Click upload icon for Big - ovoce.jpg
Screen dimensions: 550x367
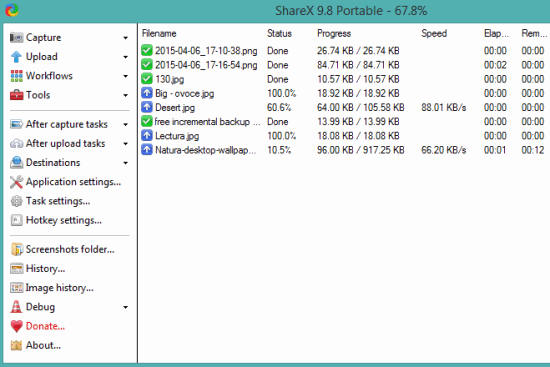click(147, 93)
